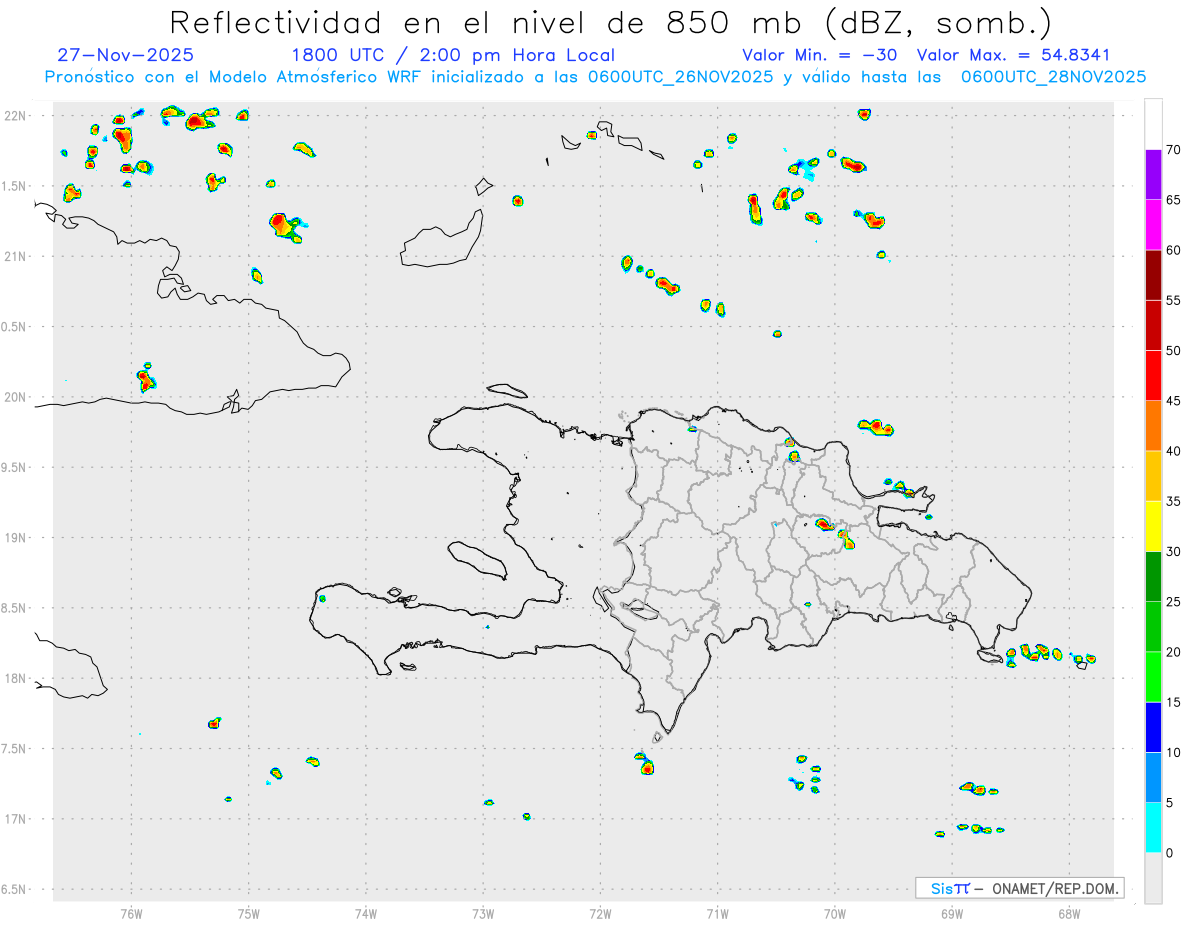Click the grey below-zero segment at the colorbar bottom

tap(1153, 878)
